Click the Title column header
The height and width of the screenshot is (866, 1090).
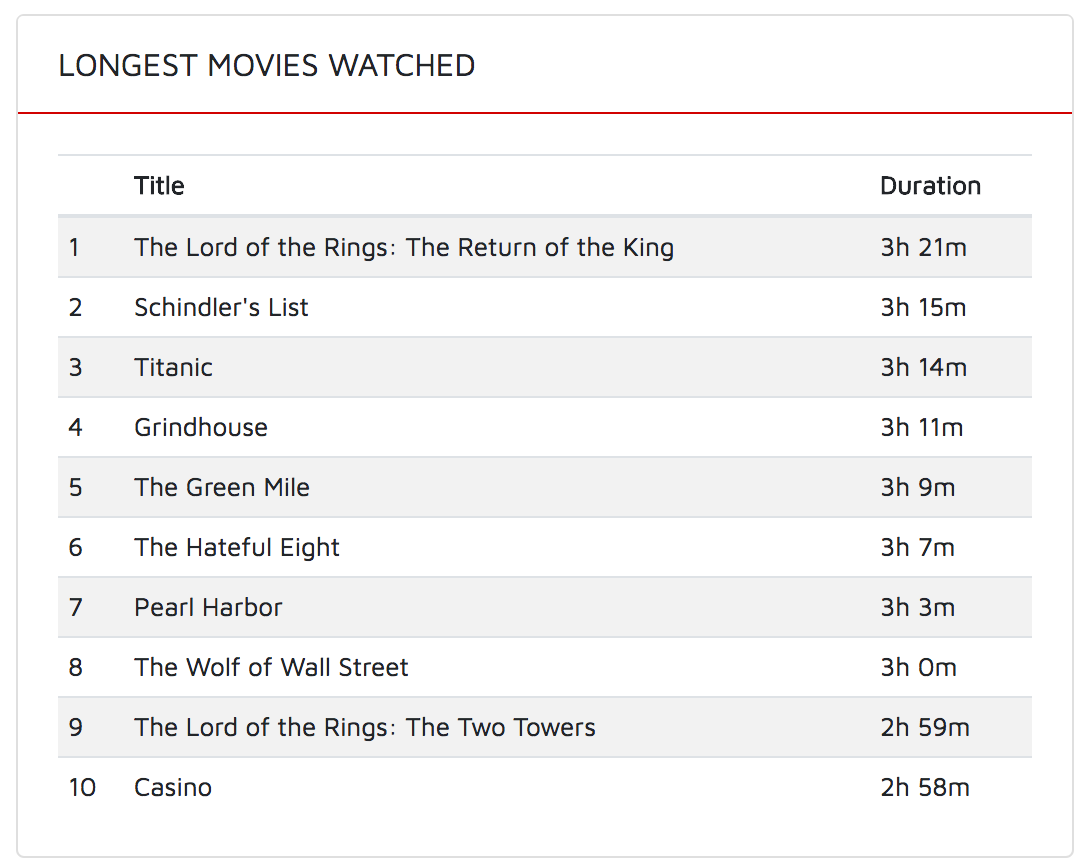click(159, 186)
